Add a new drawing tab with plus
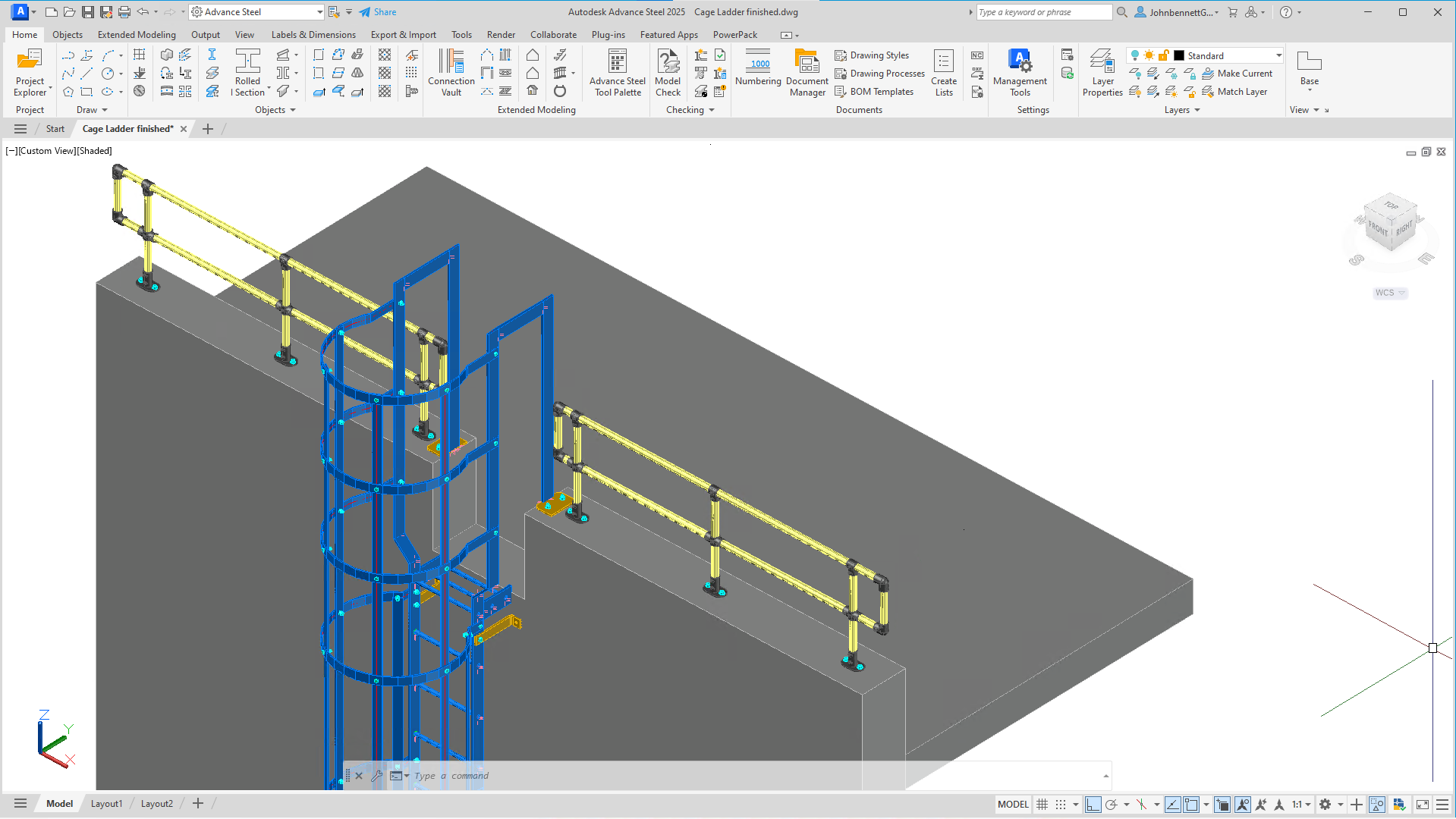This screenshot has width=1456, height=819. (208, 129)
